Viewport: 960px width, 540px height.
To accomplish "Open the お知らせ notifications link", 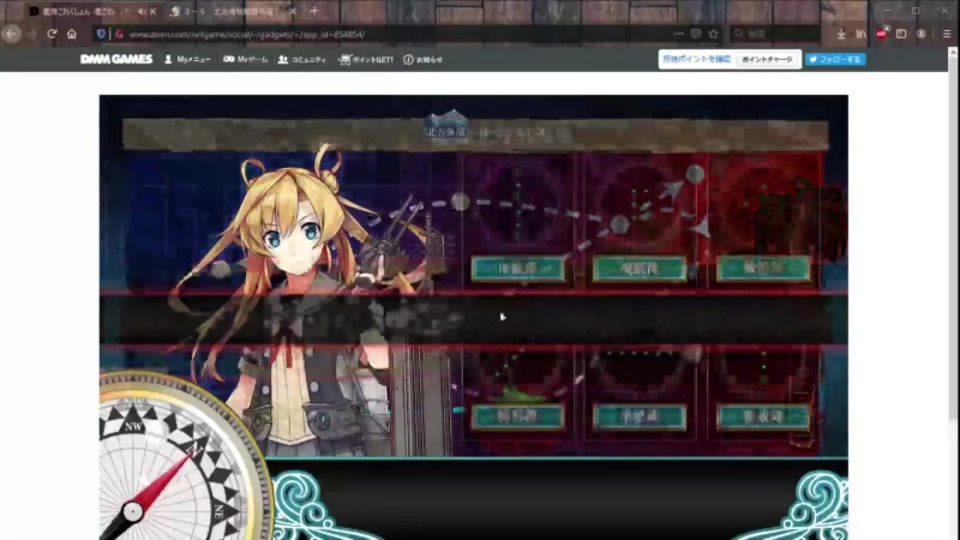I will pyautogui.click(x=422, y=59).
